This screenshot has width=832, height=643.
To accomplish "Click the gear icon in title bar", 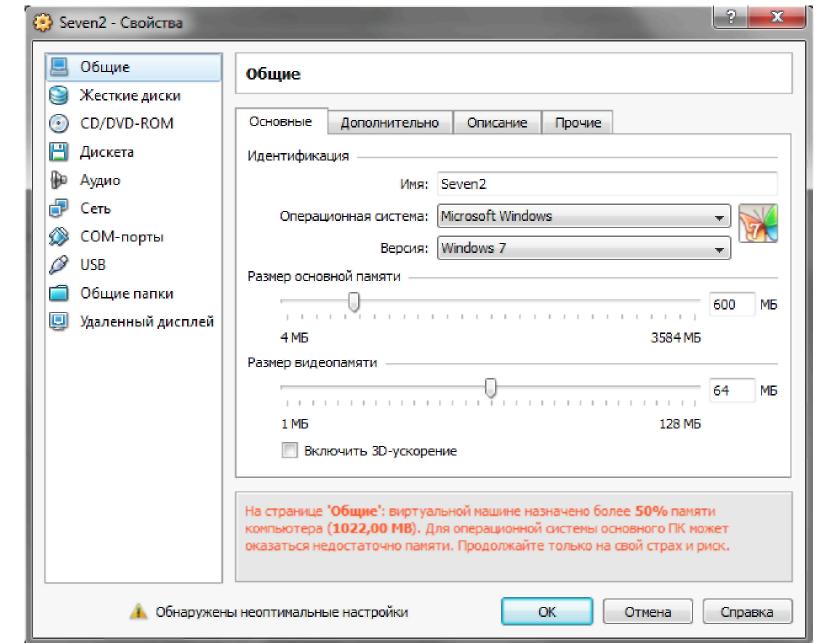I will tap(43, 23).
